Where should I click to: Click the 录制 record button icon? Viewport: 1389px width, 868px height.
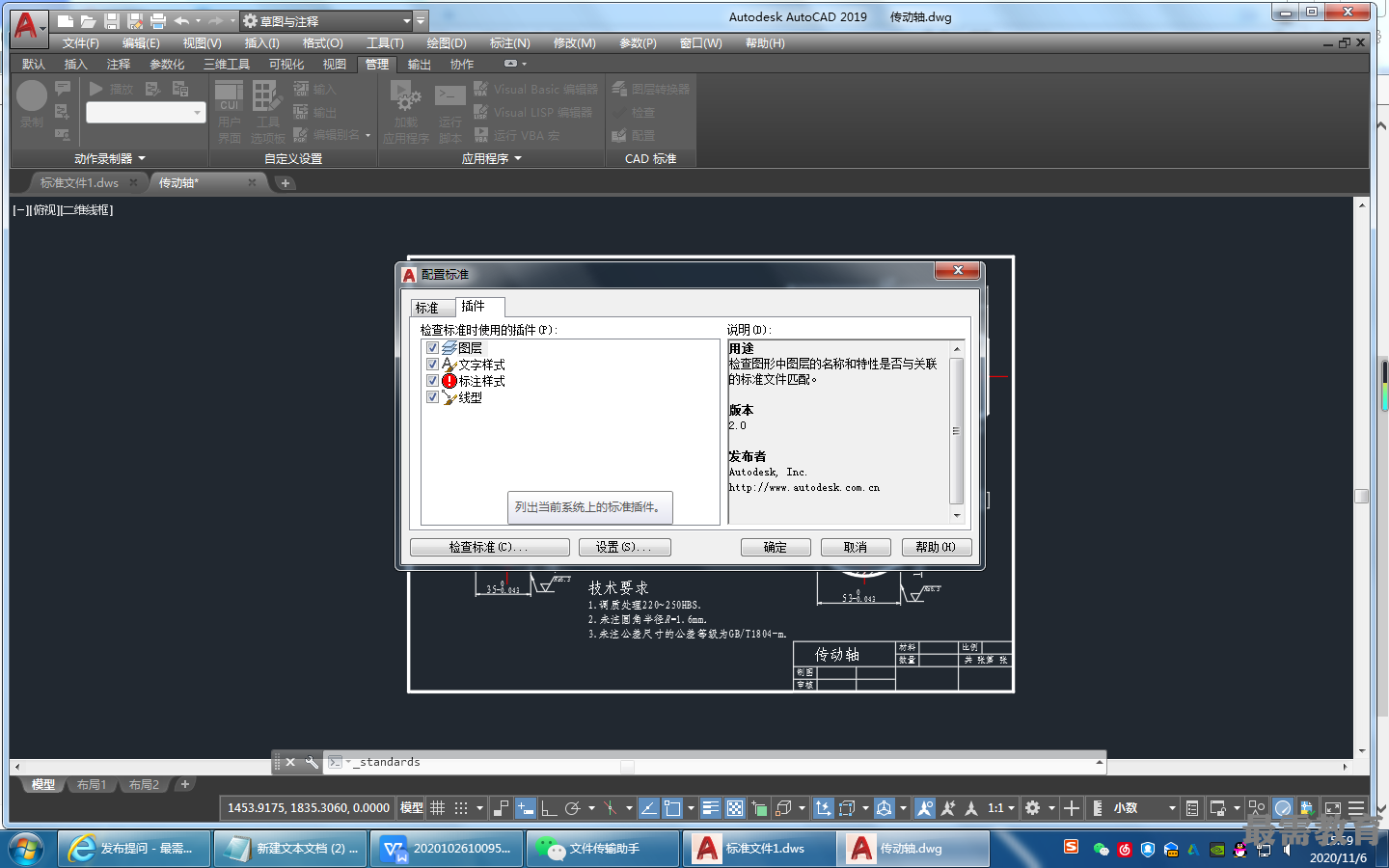(x=31, y=95)
